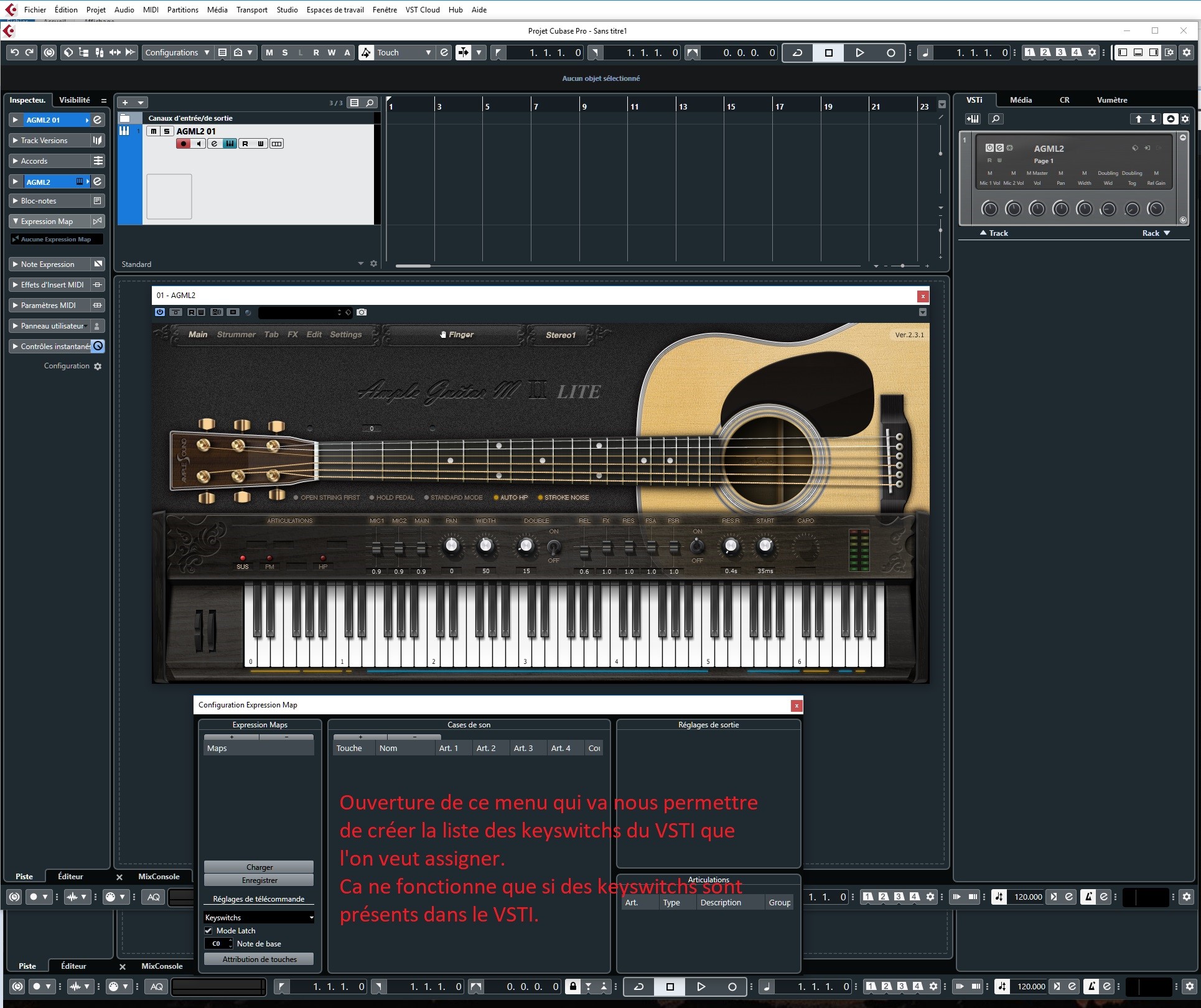The height and width of the screenshot is (1008, 1201).
Task: Switch to the Strummer tab in Ample Guitar
Action: tap(236, 334)
